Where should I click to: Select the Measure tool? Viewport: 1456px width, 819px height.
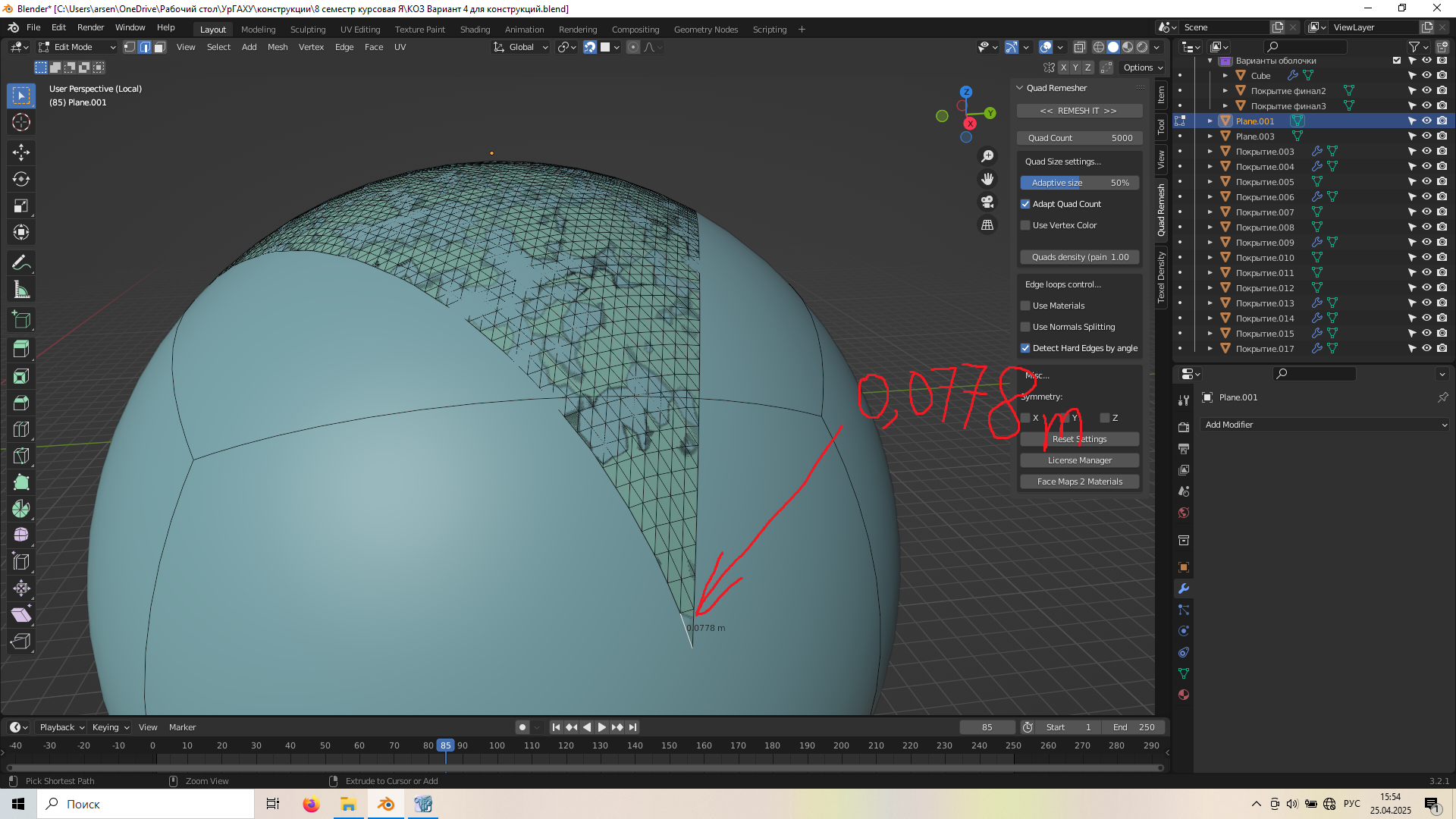click(x=21, y=290)
